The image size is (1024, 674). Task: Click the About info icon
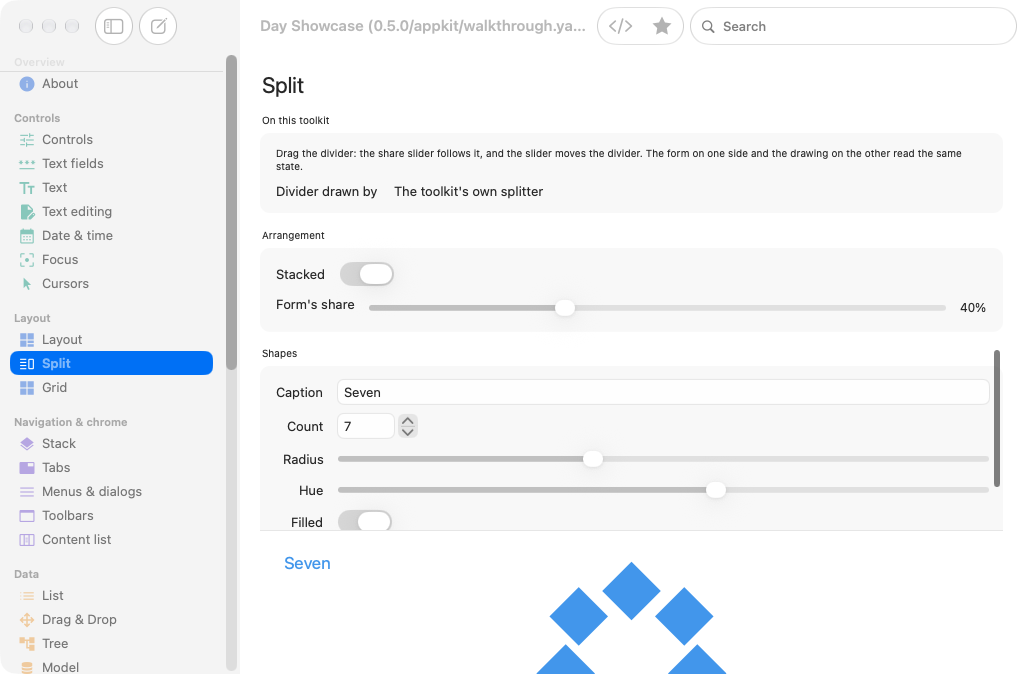27,84
